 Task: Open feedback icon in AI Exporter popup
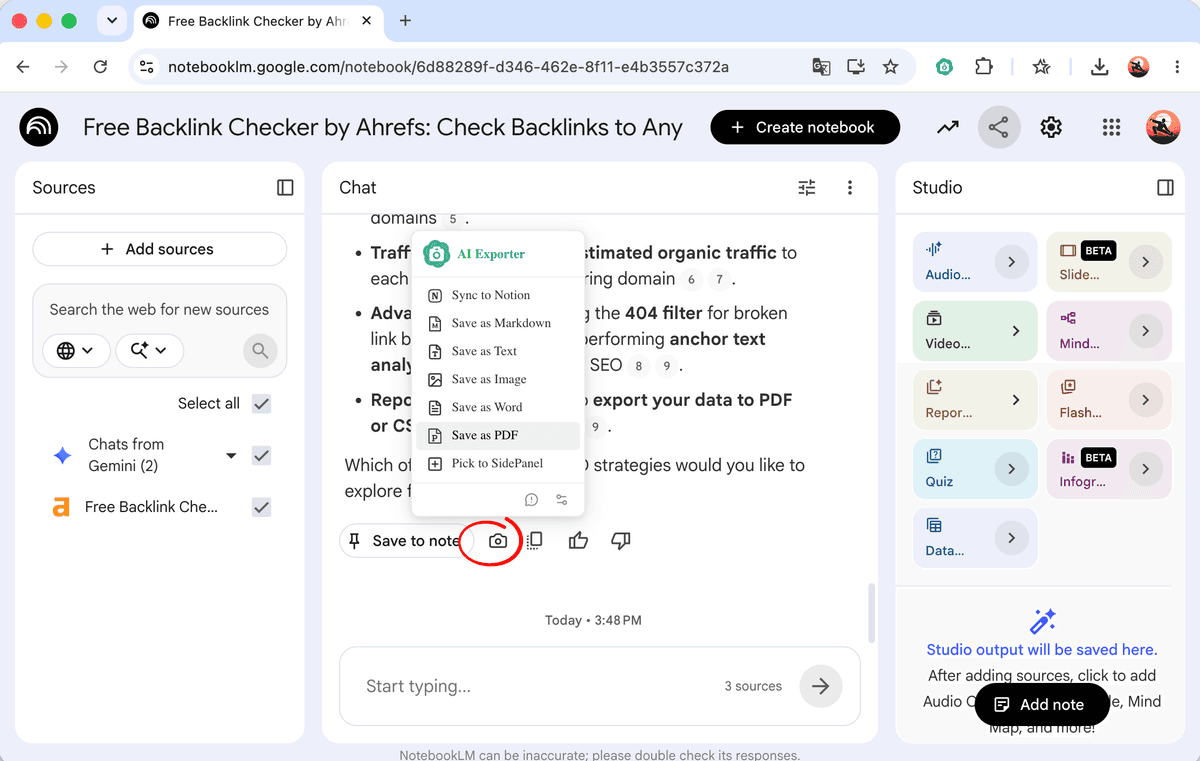(531, 500)
